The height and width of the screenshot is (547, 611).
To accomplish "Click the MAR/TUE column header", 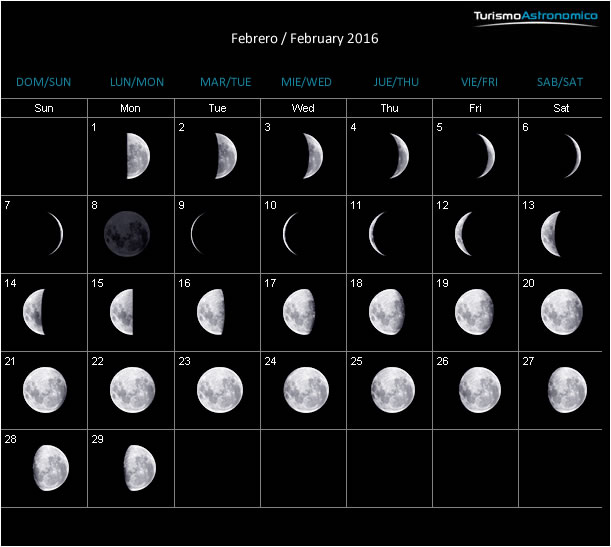I will coord(226,82).
